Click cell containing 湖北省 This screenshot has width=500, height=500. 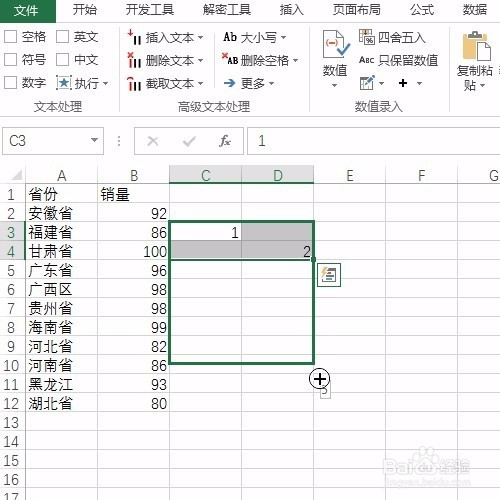61,403
